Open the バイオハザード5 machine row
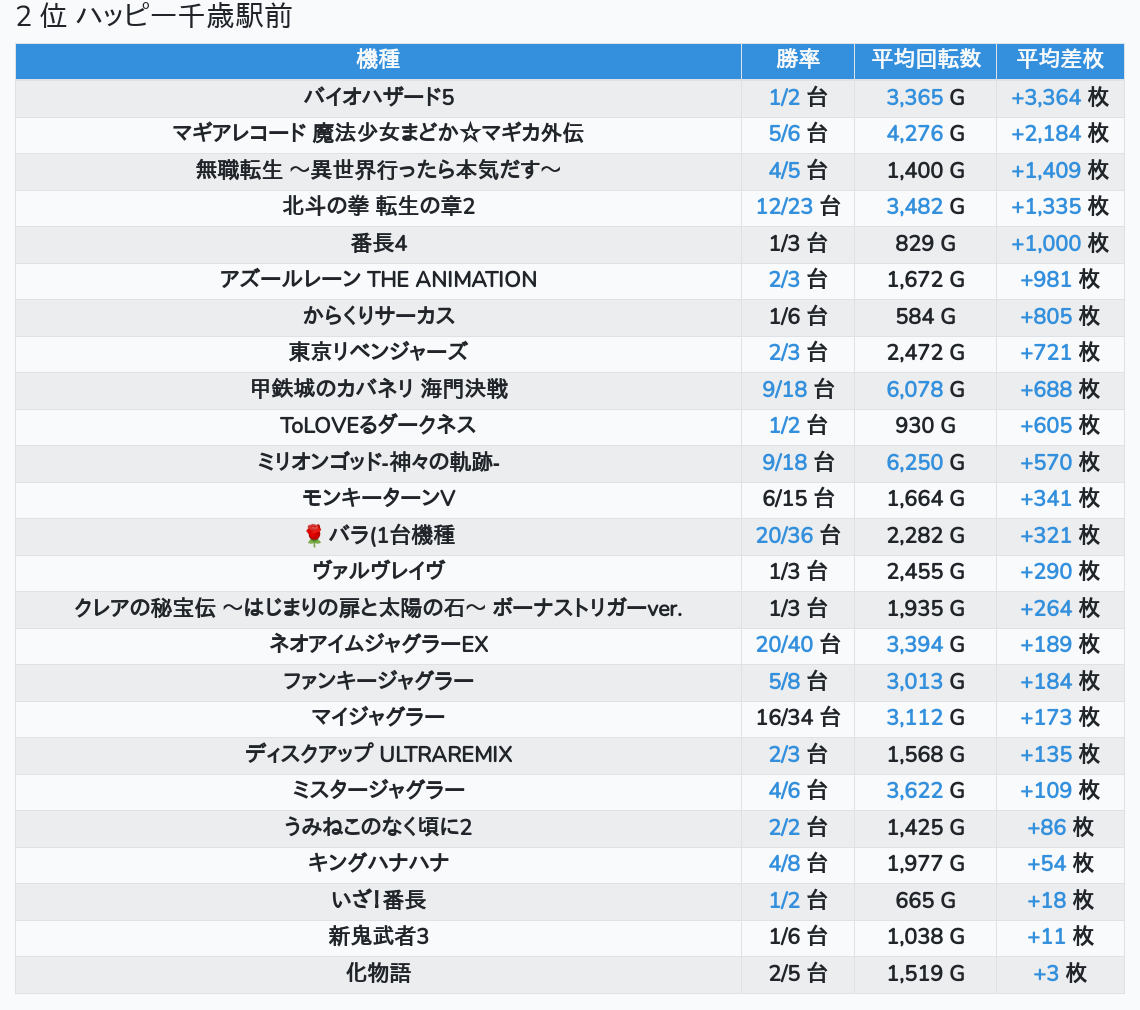 click(378, 97)
